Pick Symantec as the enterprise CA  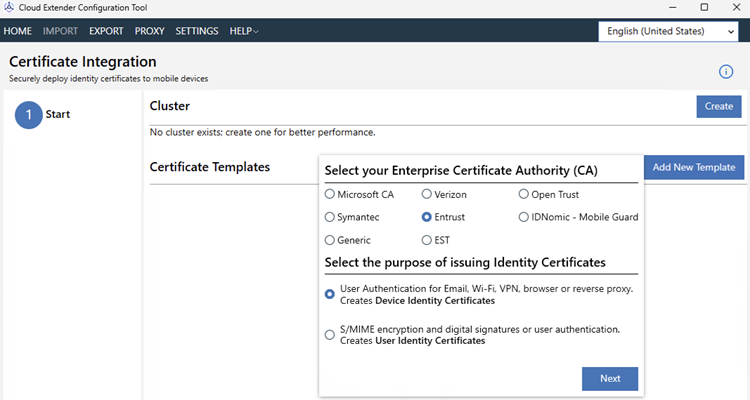pos(330,217)
